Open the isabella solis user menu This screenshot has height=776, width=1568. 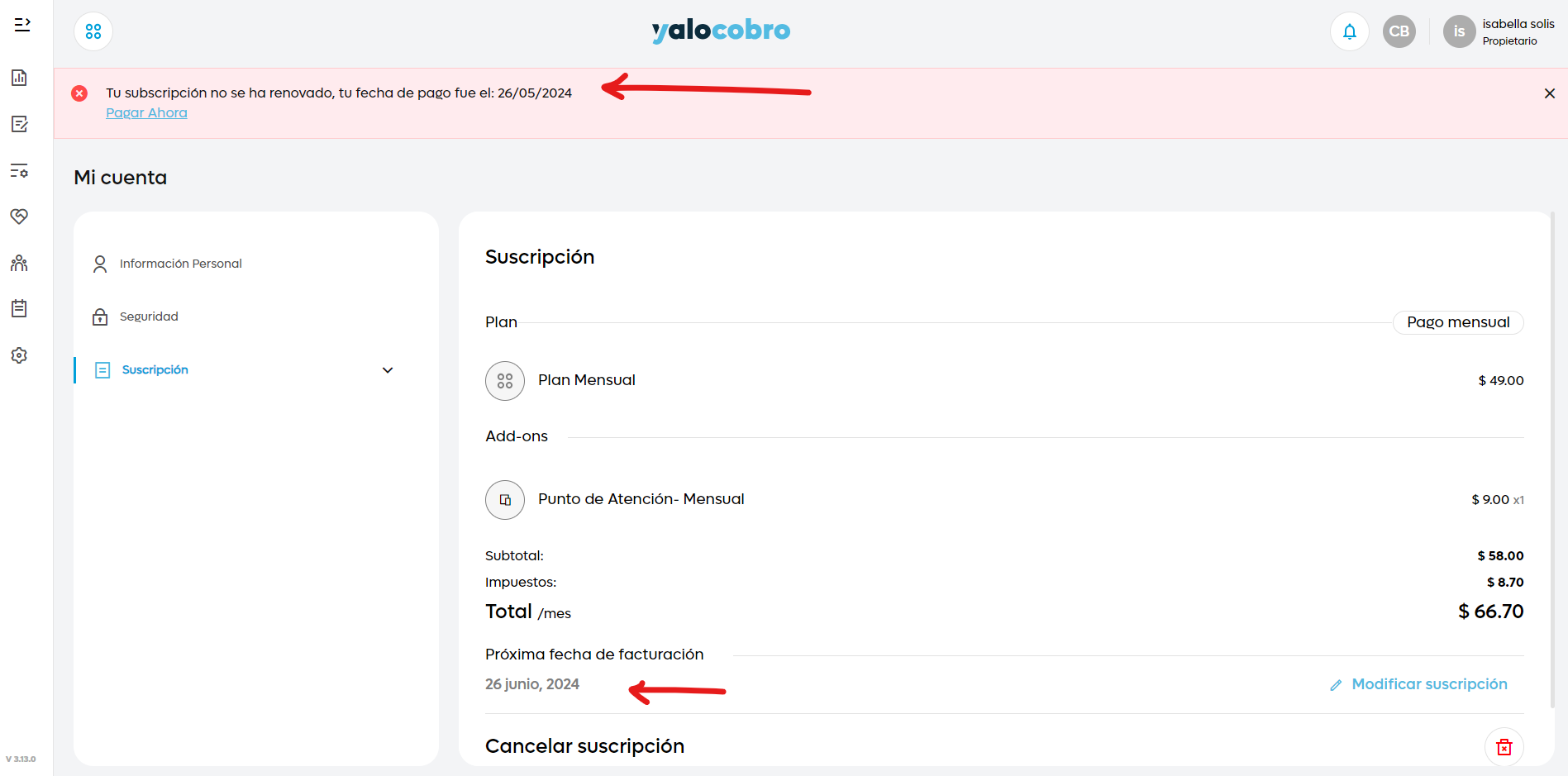tap(1499, 31)
